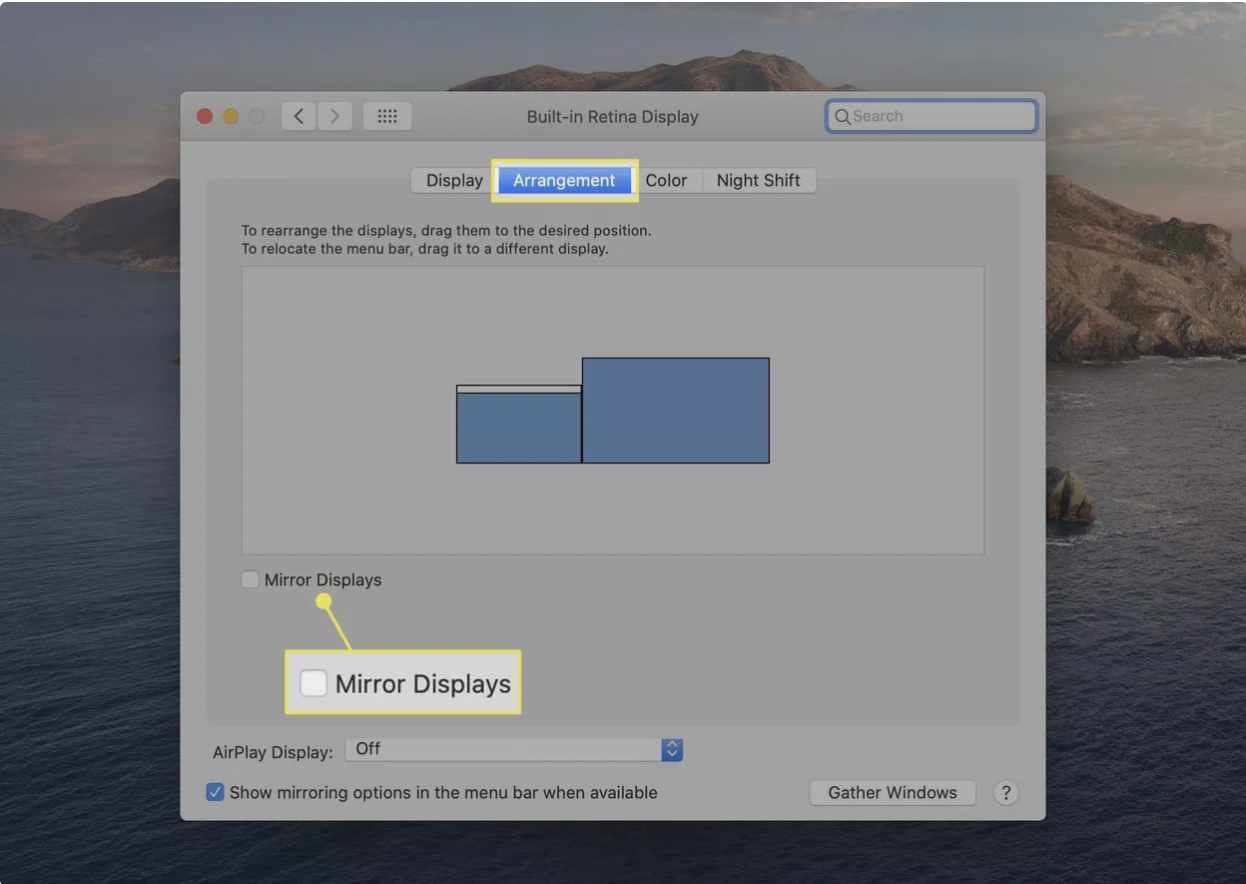Switch to the Color tab
Screen dimensions: 1246x884
coord(666,181)
